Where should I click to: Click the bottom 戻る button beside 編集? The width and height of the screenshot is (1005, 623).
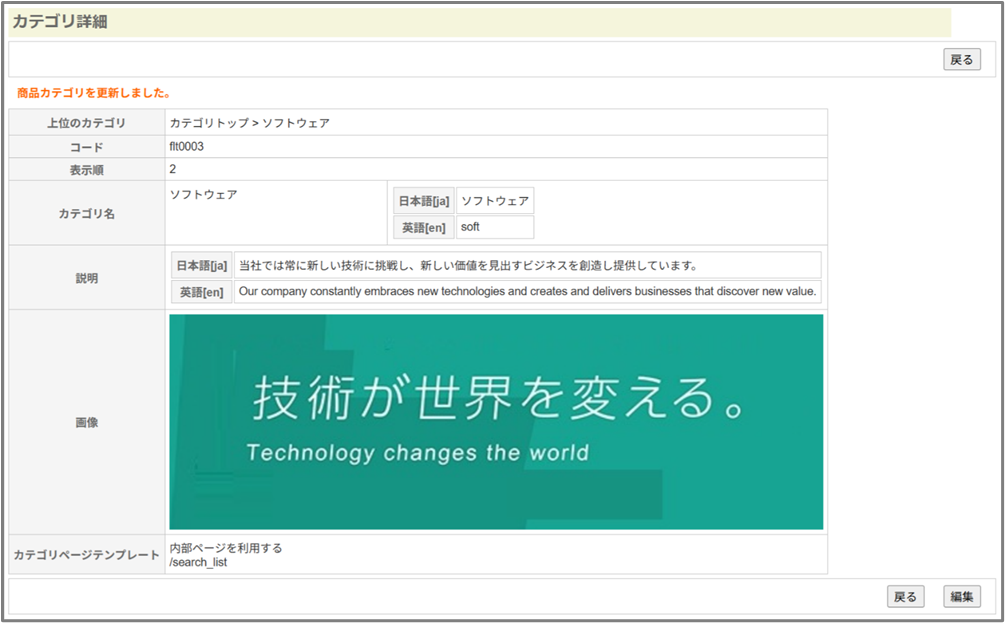pyautogui.click(x=905, y=597)
